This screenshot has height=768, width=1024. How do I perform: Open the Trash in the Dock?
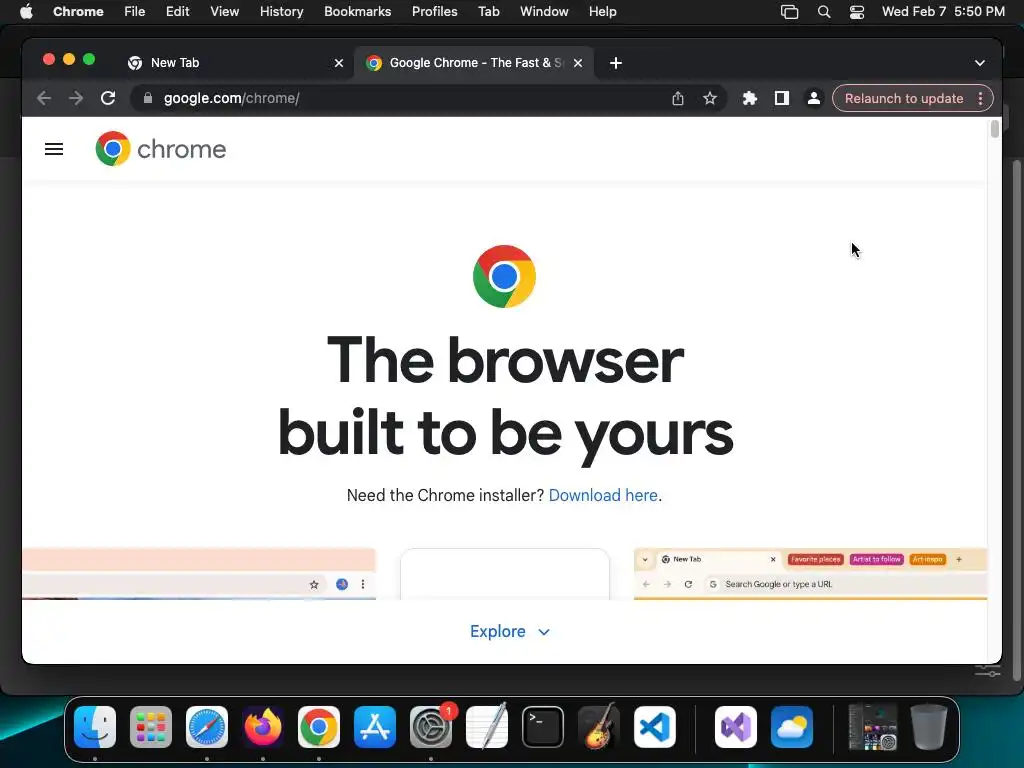click(x=929, y=727)
